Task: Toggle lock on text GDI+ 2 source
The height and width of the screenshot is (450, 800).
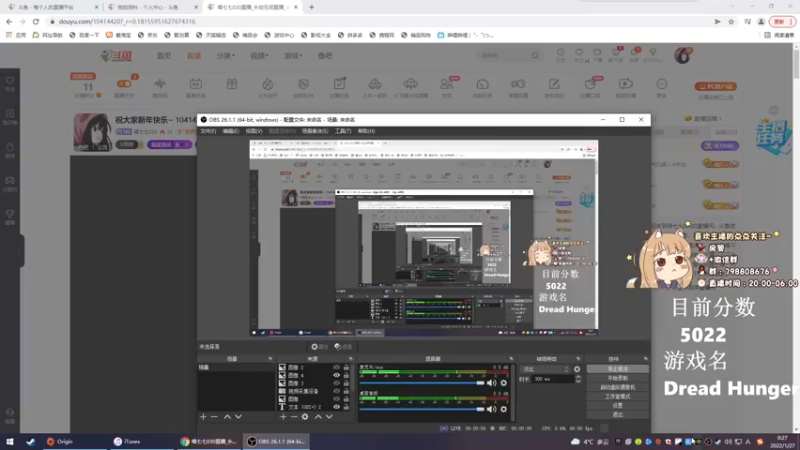Action: [346, 407]
